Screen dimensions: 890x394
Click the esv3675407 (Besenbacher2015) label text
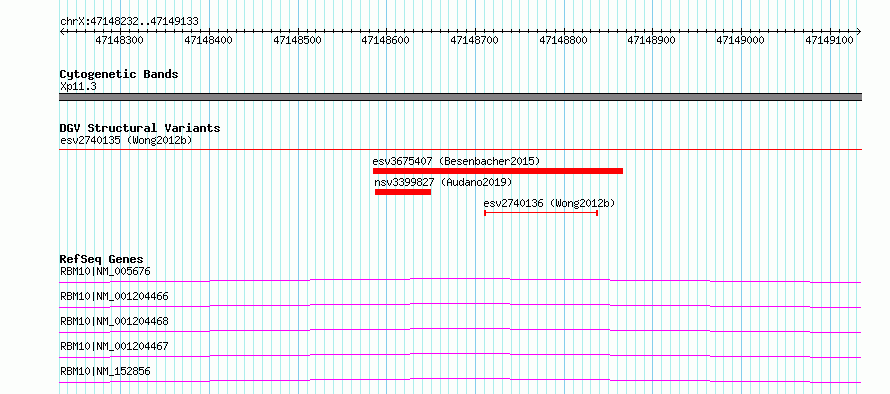(456, 161)
